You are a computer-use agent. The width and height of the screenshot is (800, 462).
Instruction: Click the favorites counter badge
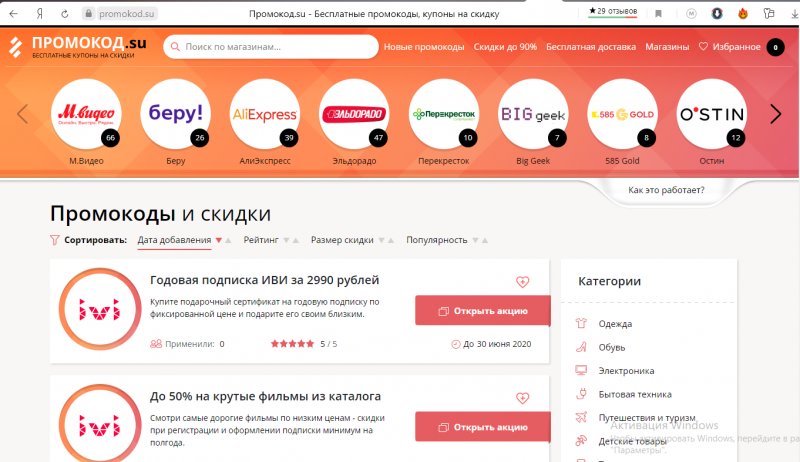point(776,47)
